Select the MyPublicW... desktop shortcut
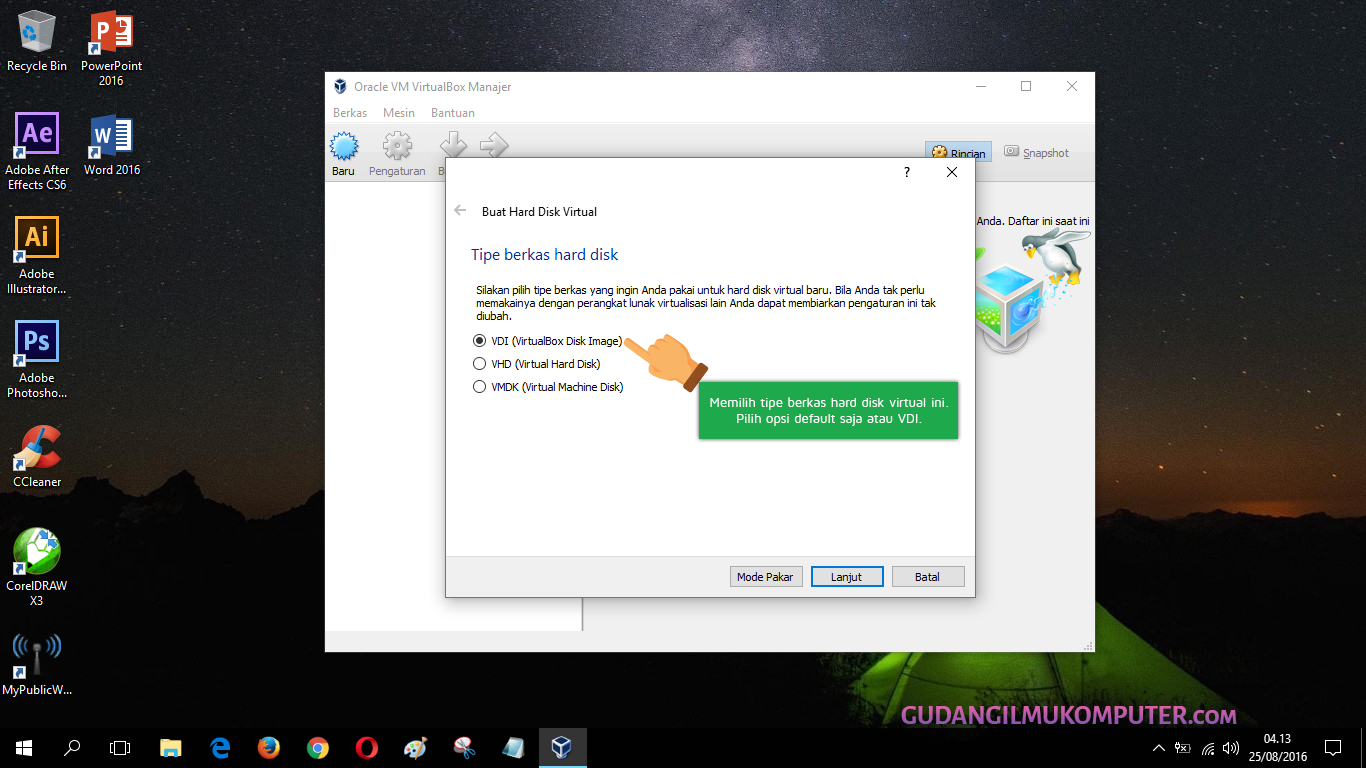Image resolution: width=1366 pixels, height=768 pixels. pyautogui.click(x=37, y=664)
